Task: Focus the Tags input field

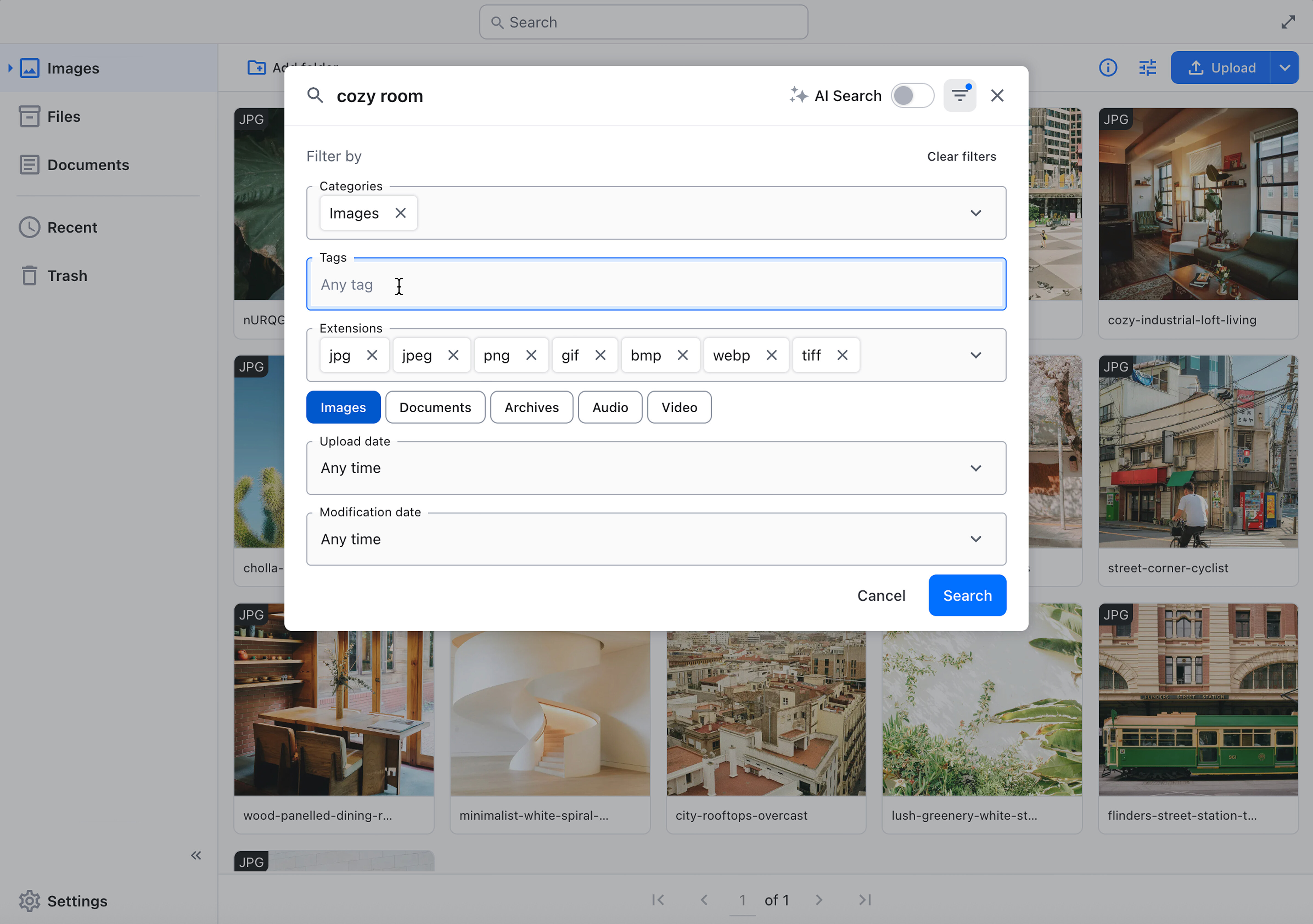Action: tap(656, 284)
